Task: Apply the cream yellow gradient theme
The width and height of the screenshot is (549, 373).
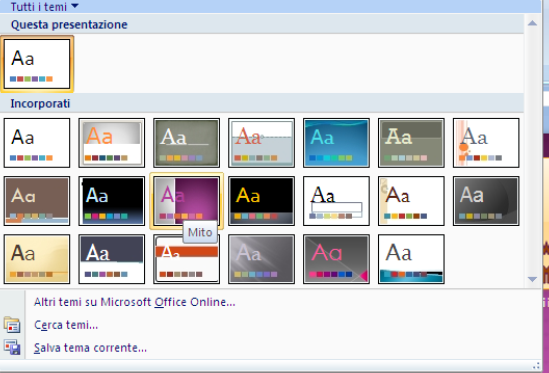Action: [37, 259]
